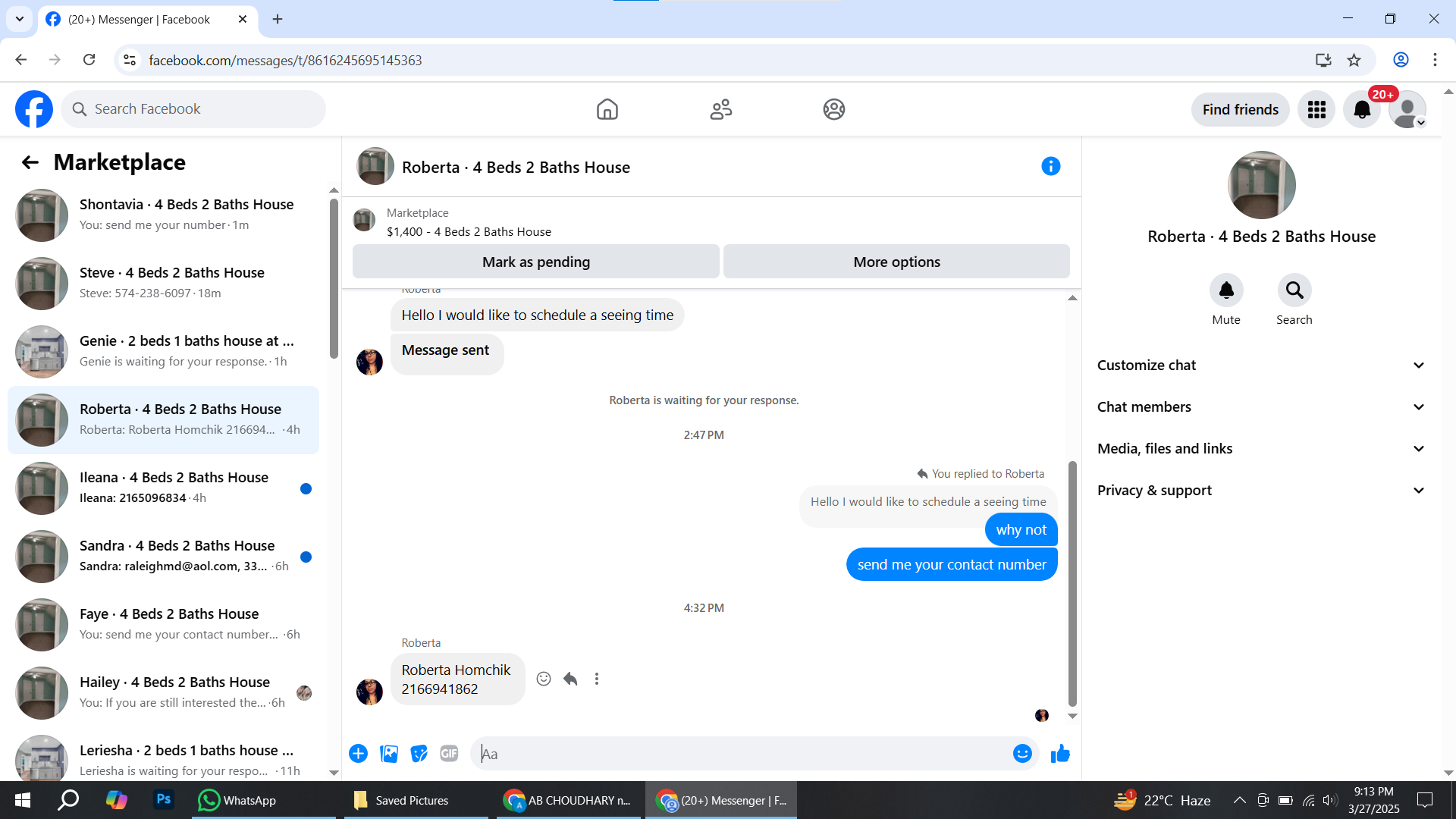This screenshot has width=1456, height=819.
Task: Show hidden system tray icons
Action: [1239, 800]
